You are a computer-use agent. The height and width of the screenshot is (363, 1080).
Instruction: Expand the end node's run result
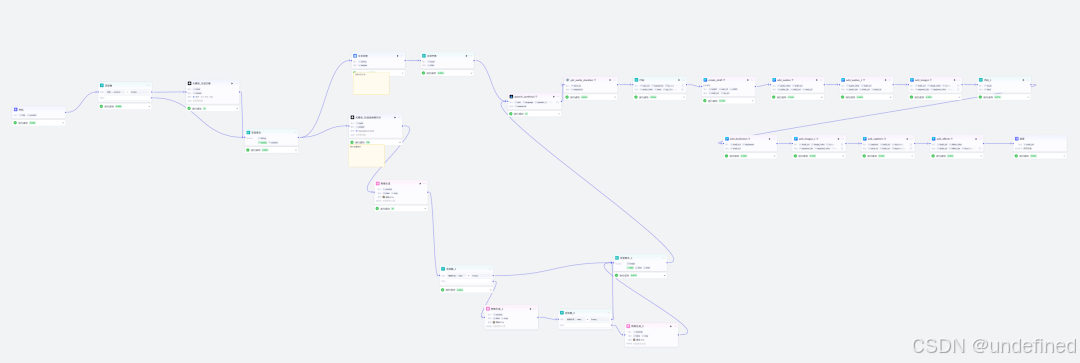pos(1063,156)
